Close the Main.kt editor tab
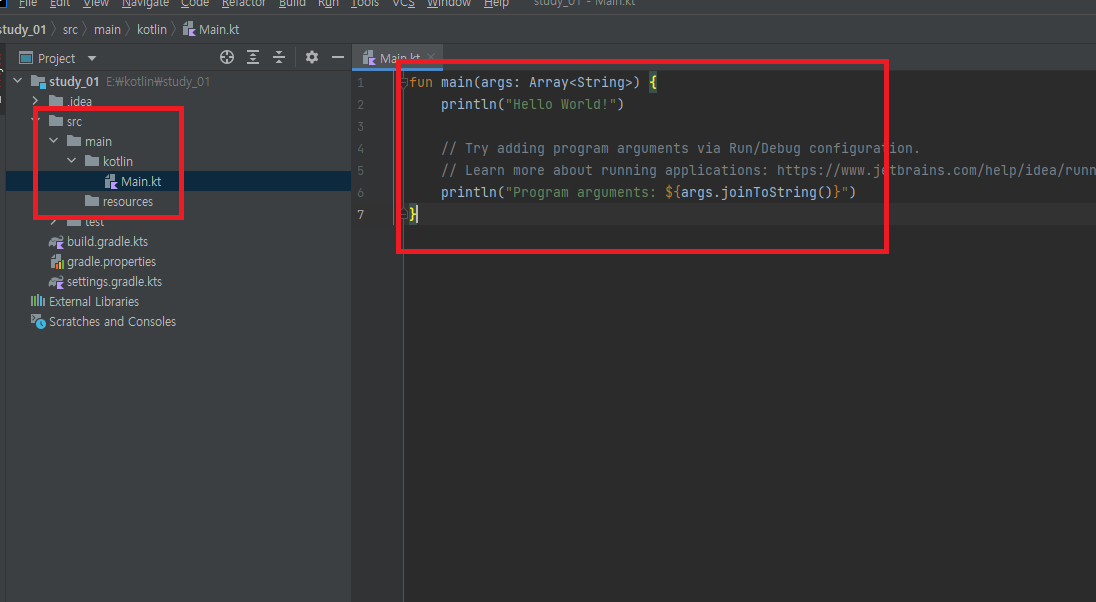The image size is (1096, 602). pos(431,57)
